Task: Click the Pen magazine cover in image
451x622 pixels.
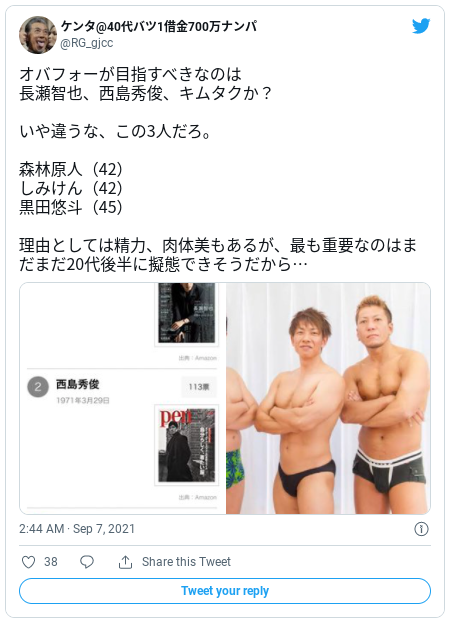Action: click(x=186, y=445)
